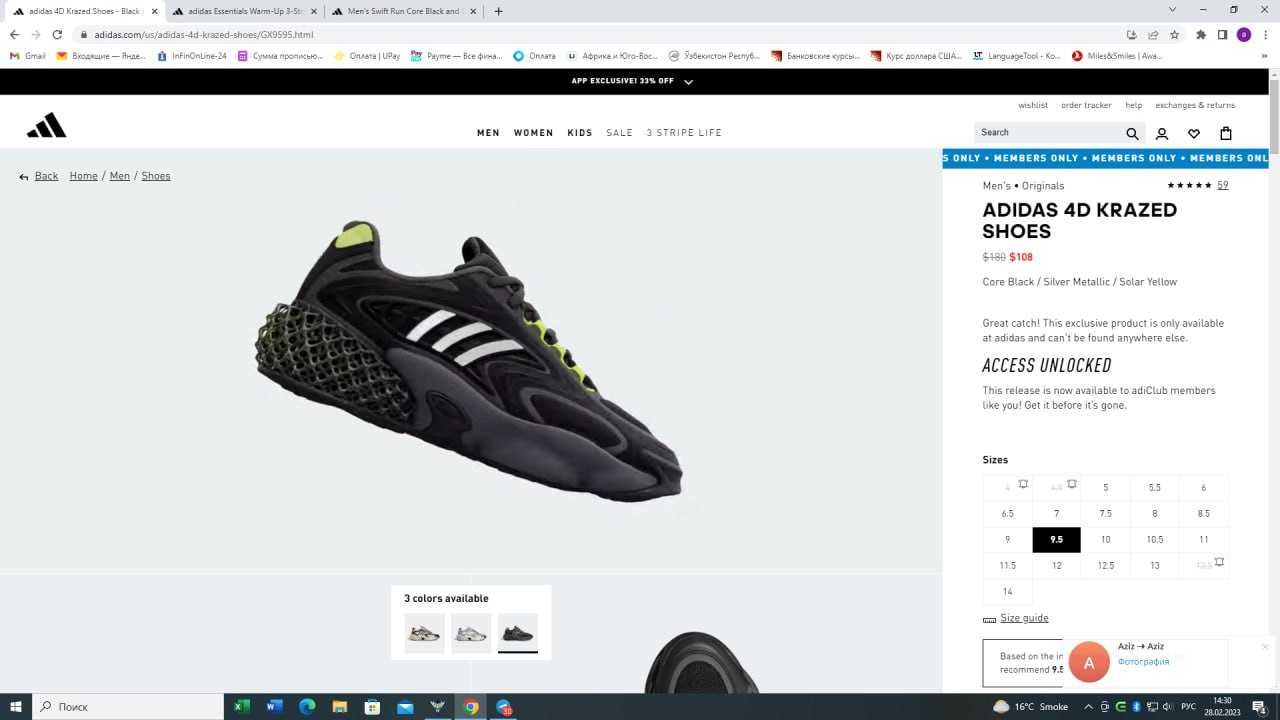
Task: Go to Shoes breadcrumb
Action: tap(156, 176)
